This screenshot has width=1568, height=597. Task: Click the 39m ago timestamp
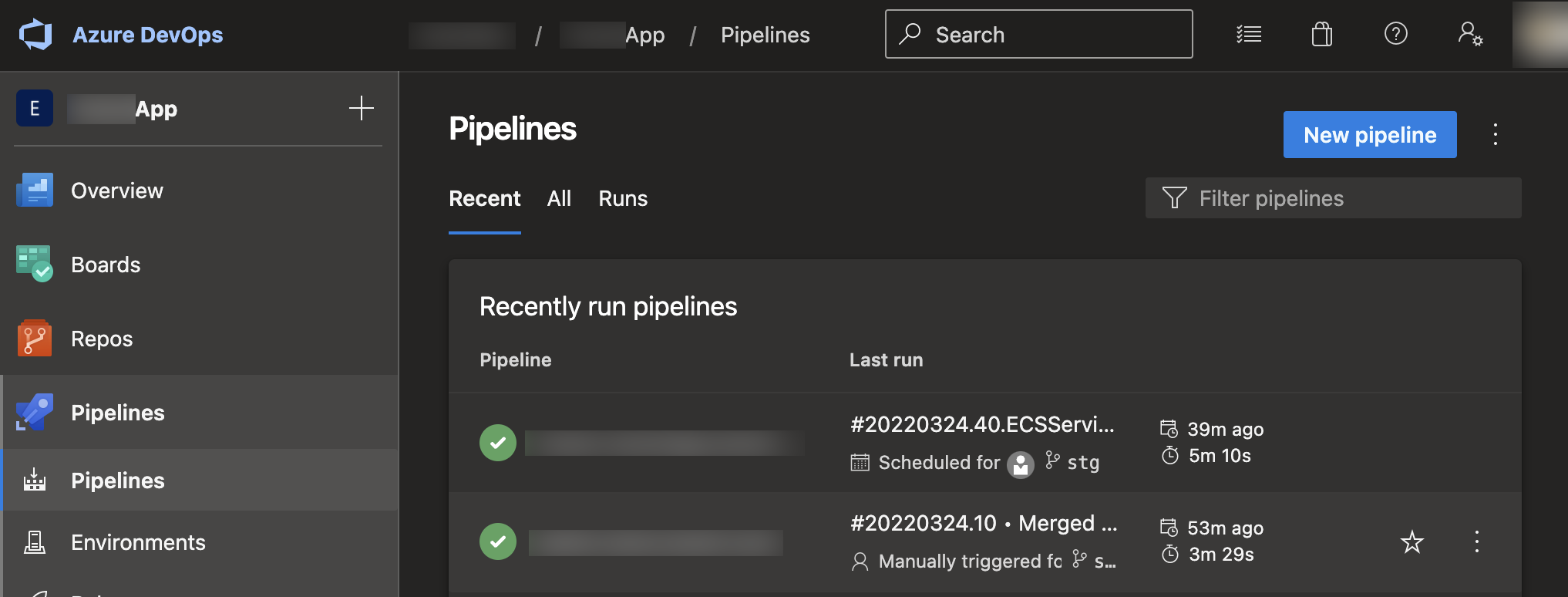coord(1225,429)
